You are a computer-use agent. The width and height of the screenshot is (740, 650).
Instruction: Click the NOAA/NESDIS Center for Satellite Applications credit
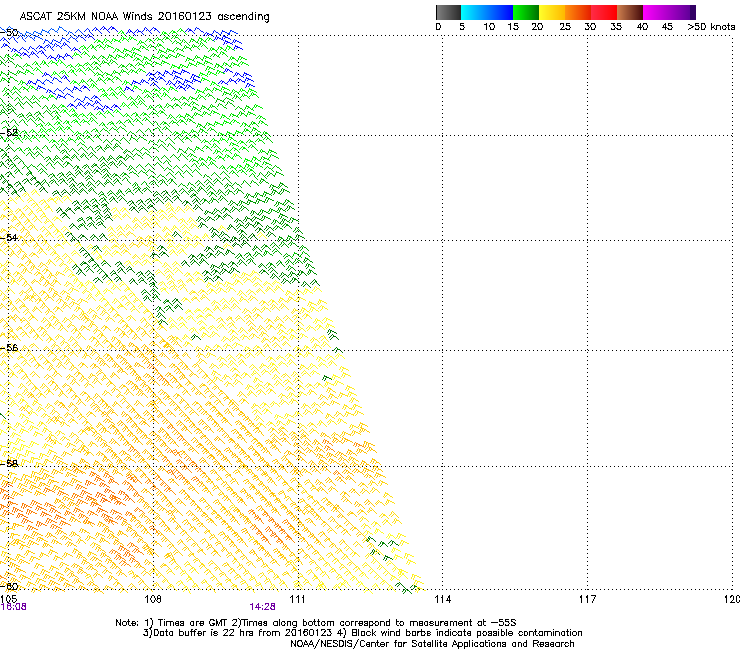pos(432,644)
